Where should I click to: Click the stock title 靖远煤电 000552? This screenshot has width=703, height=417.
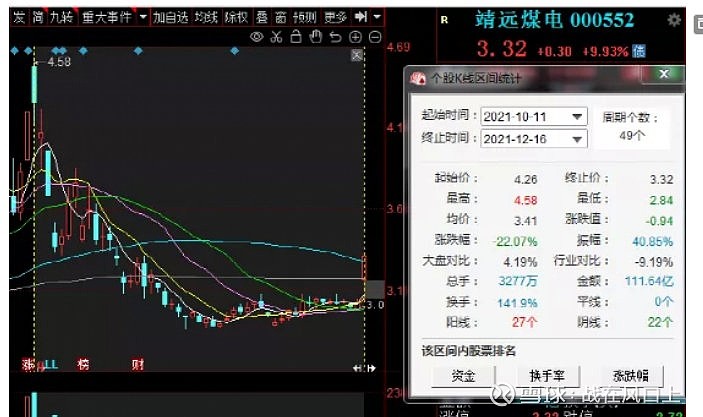point(555,20)
